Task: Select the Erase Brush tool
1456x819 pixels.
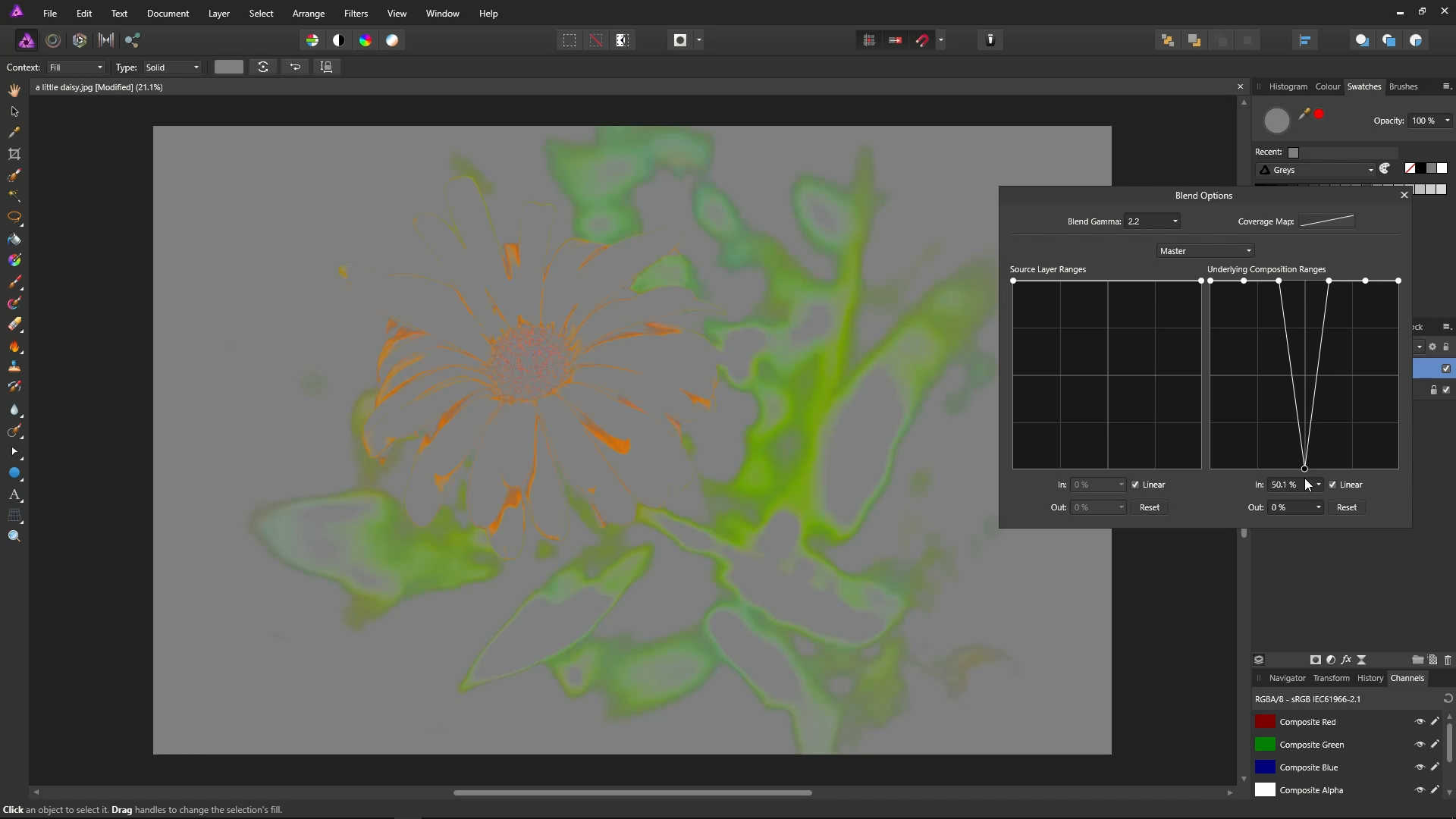Action: tap(14, 325)
